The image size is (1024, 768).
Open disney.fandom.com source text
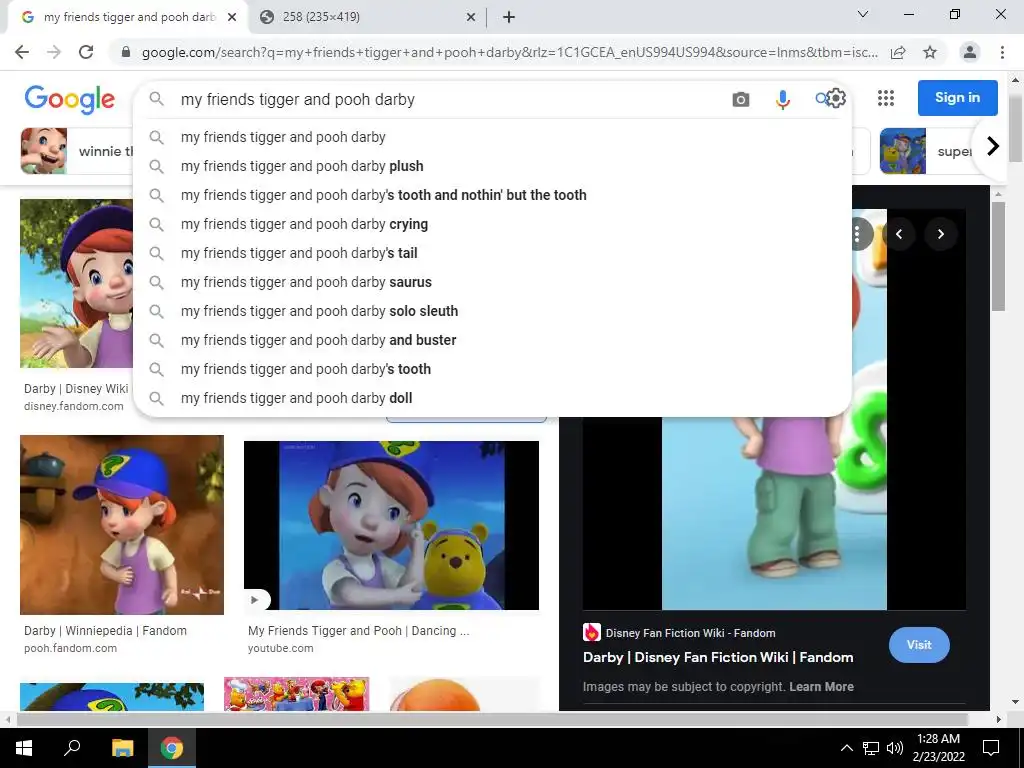[74, 406]
